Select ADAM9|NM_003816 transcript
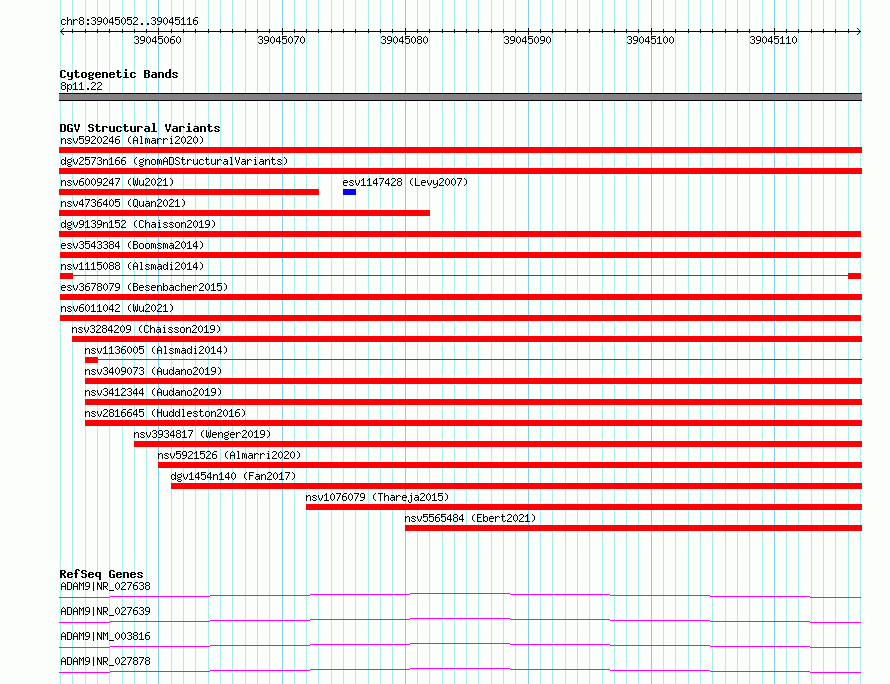The height and width of the screenshot is (684, 890). tap(105, 636)
